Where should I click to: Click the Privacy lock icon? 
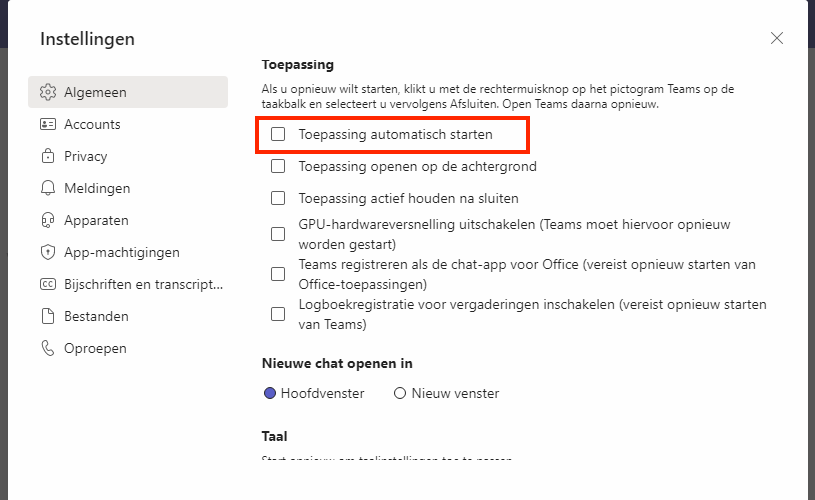point(48,156)
